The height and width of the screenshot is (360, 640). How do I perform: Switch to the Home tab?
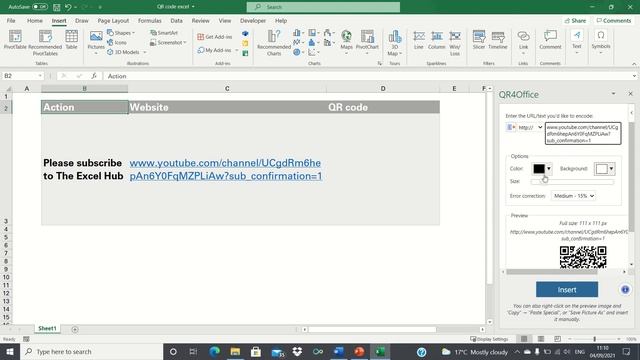pos(35,20)
